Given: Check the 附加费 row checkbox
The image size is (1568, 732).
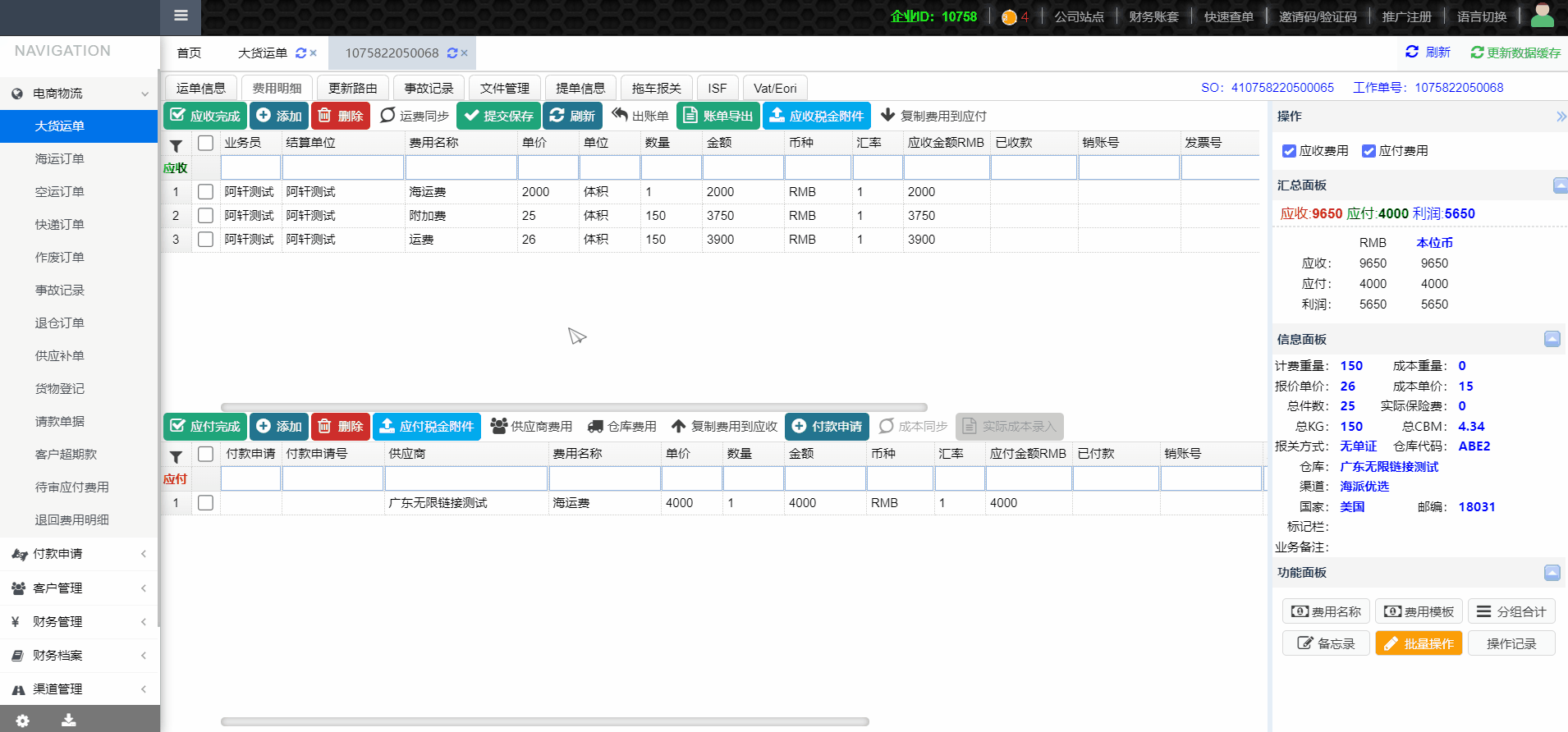Looking at the screenshot, I should click(206, 216).
